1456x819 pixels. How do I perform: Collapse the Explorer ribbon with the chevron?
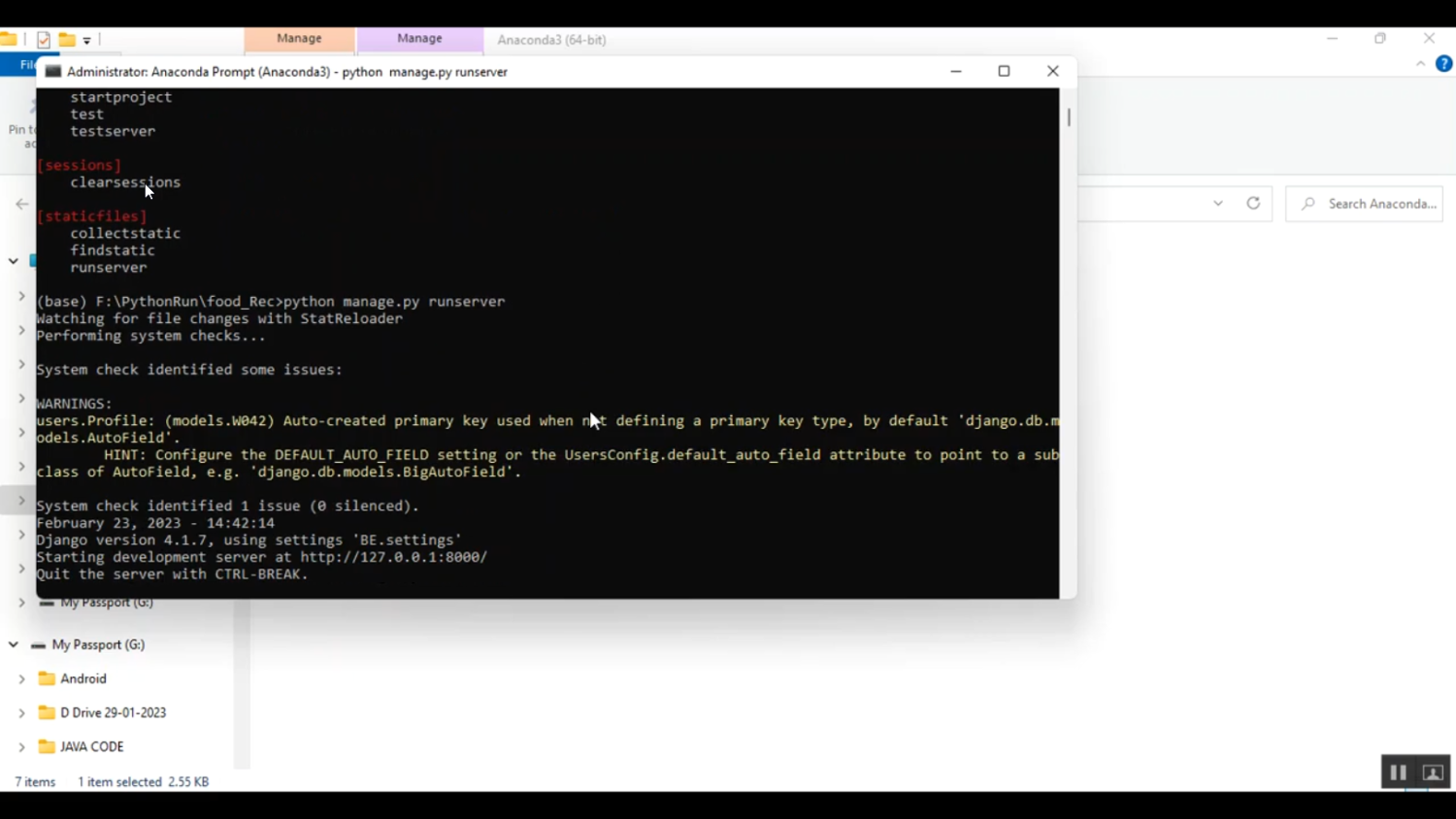pyautogui.click(x=1420, y=64)
